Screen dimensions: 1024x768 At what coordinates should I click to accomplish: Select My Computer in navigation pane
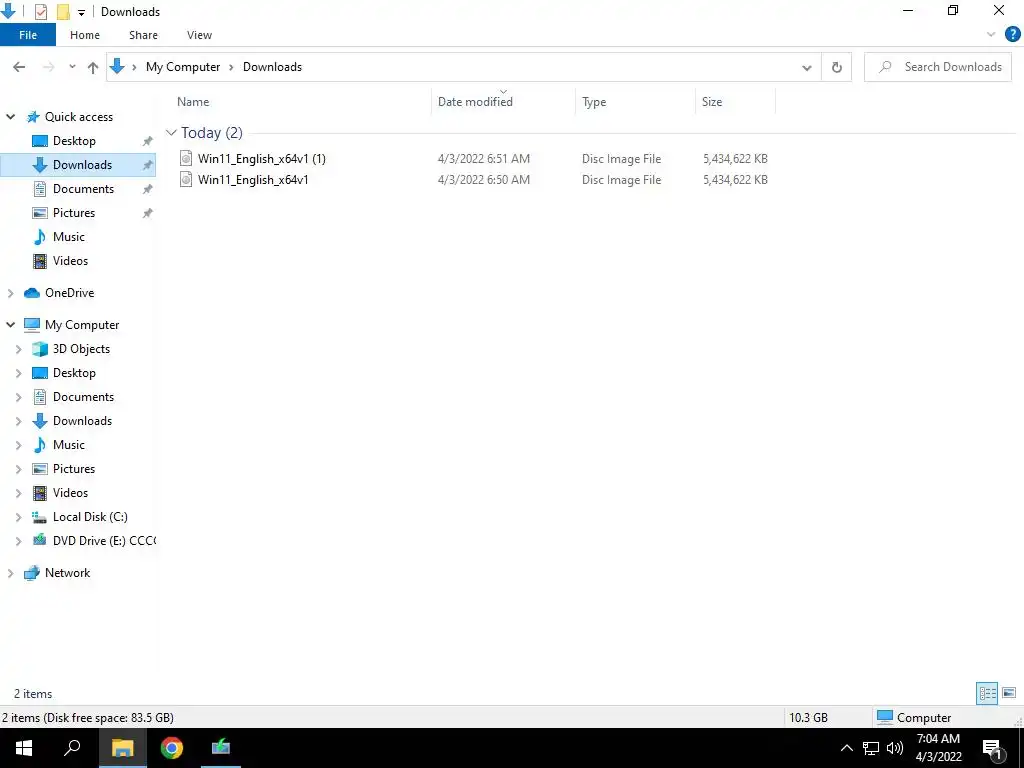point(82,325)
